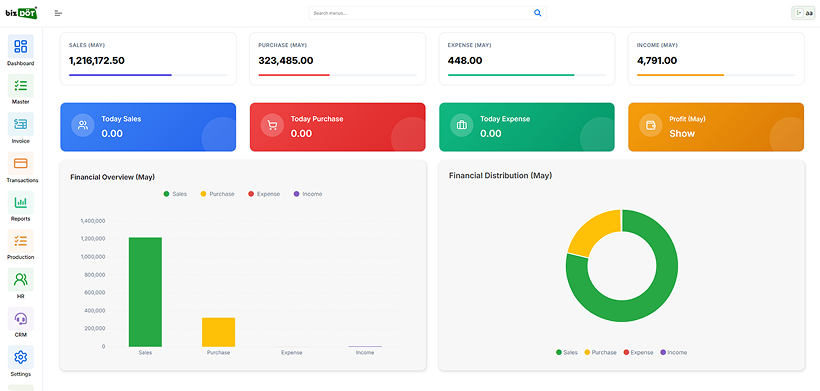Toggle Expense legend in Financial Distribution chart
The width and height of the screenshot is (820, 391).
[x=639, y=352]
